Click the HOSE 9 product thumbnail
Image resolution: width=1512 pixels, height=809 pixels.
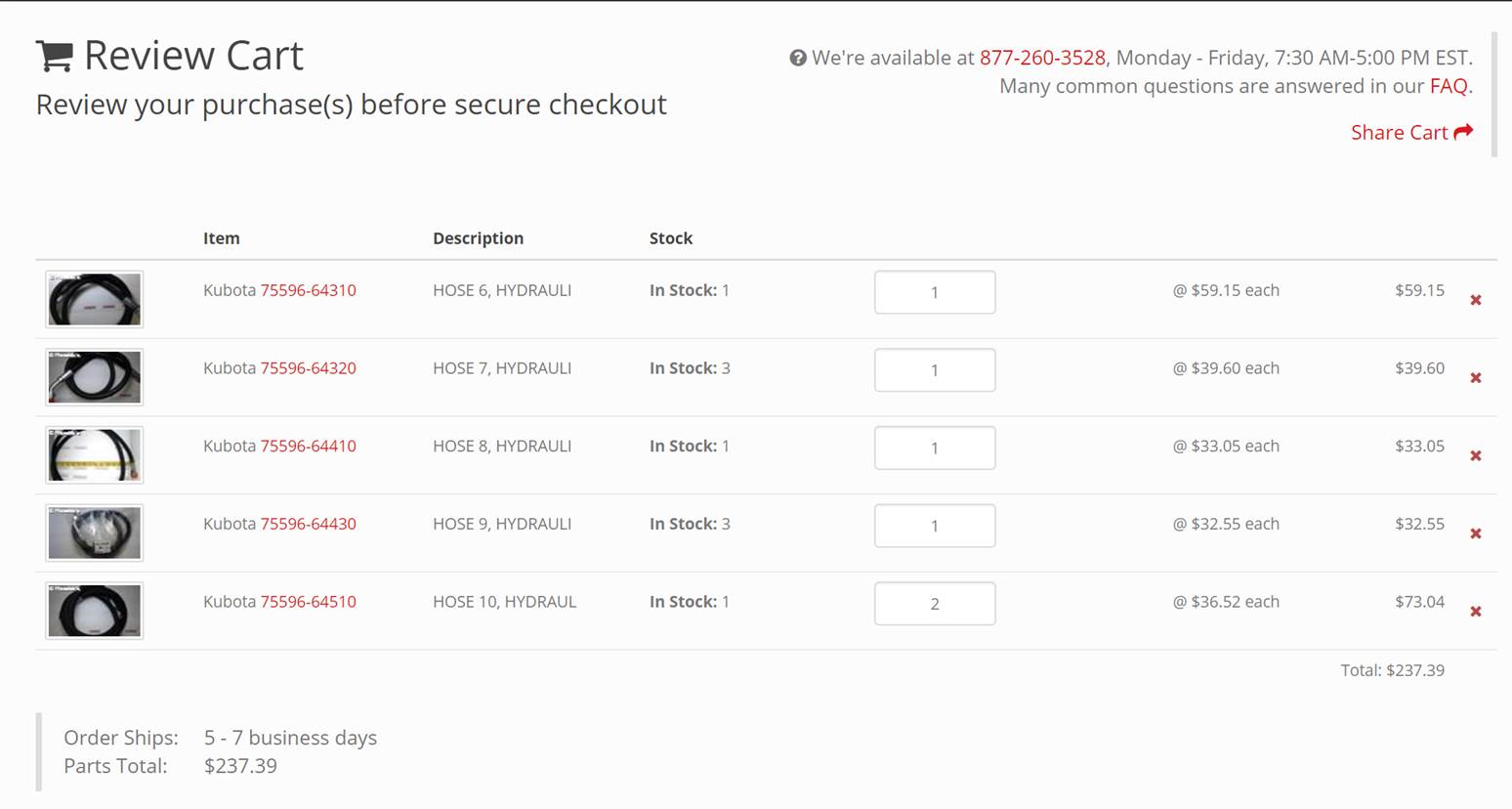(95, 532)
